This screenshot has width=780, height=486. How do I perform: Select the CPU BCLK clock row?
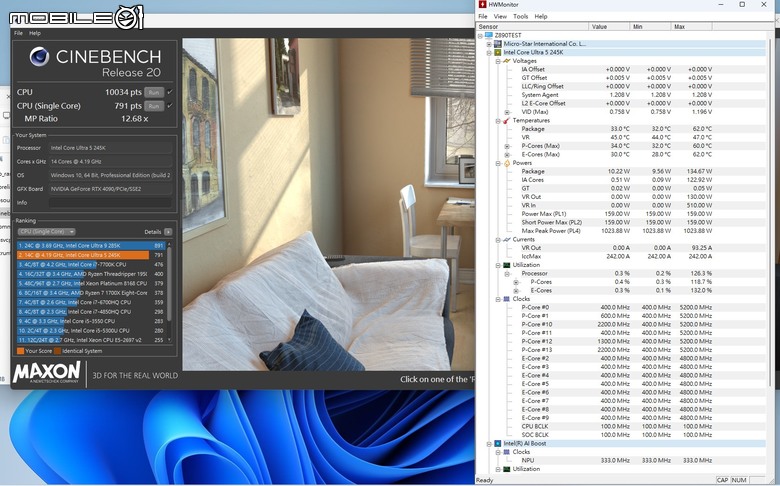click(621, 426)
